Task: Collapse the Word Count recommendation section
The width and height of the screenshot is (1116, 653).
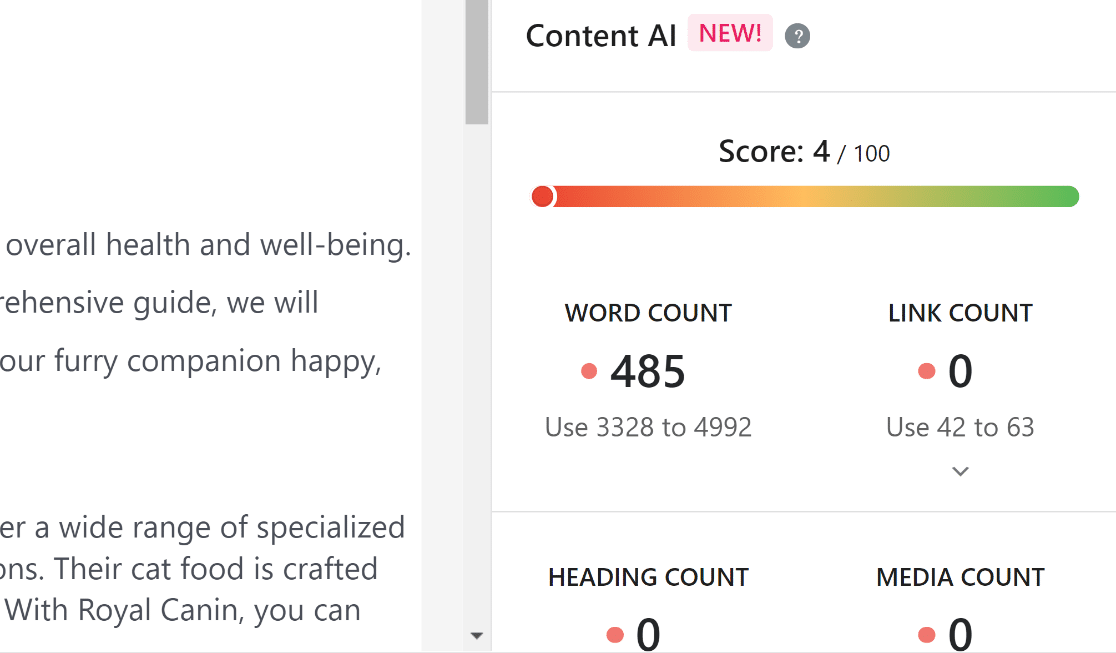Action: coord(960,470)
